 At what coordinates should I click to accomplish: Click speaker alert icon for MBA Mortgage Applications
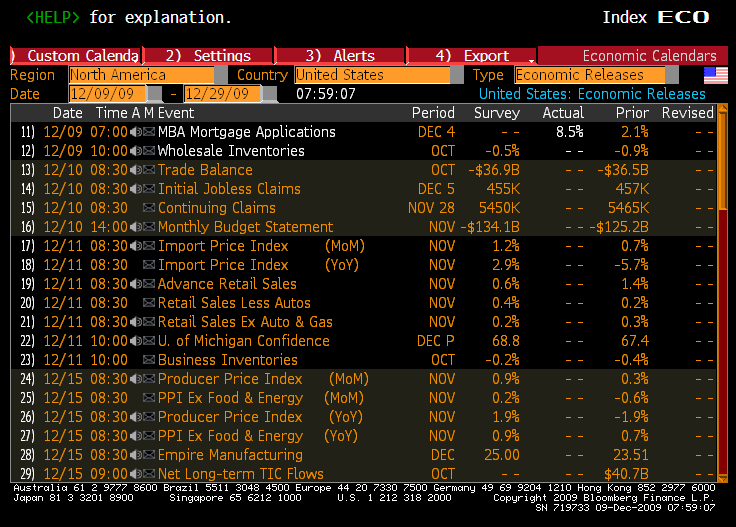136,132
